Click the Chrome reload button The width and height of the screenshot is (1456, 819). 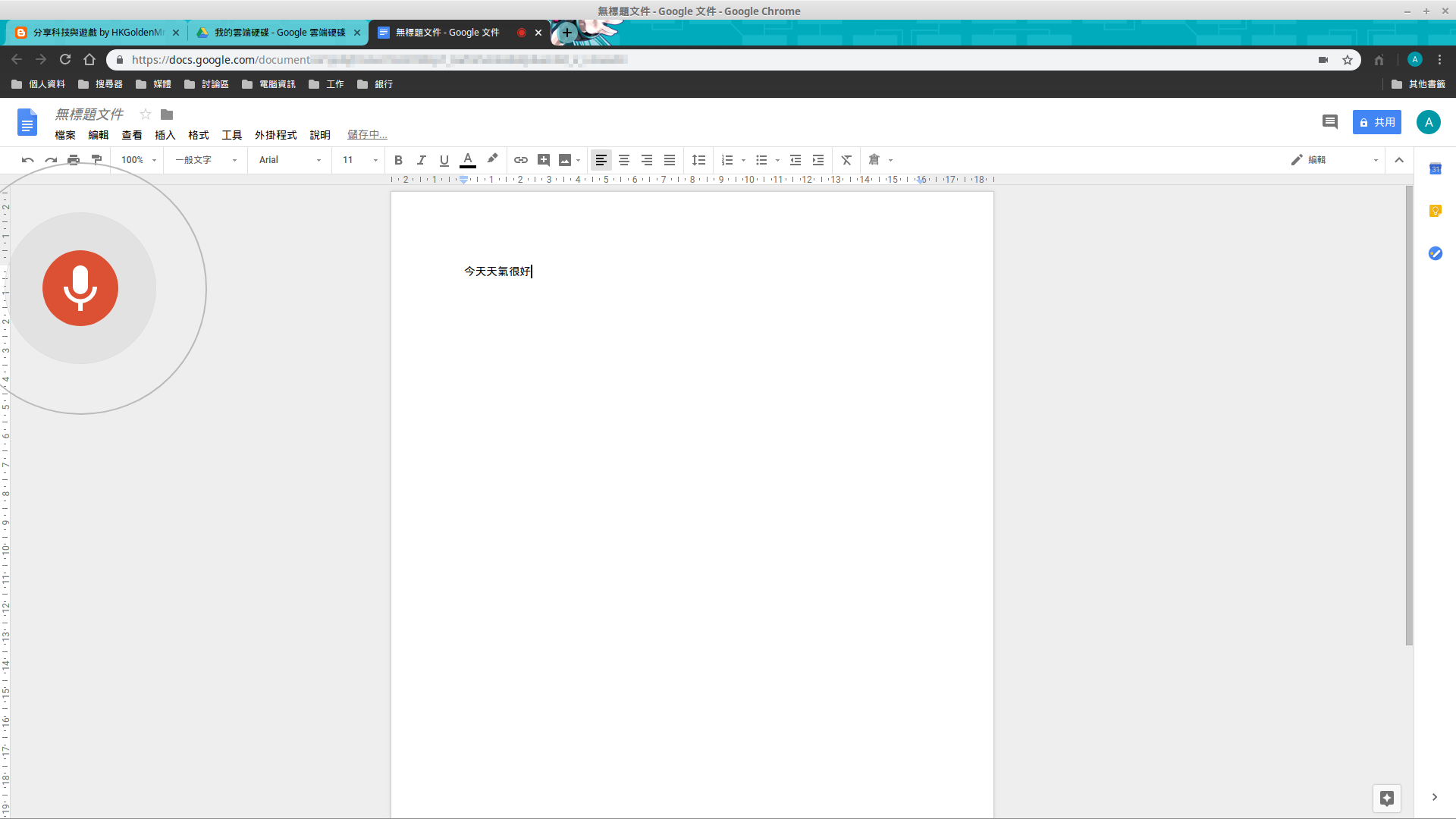(65, 59)
